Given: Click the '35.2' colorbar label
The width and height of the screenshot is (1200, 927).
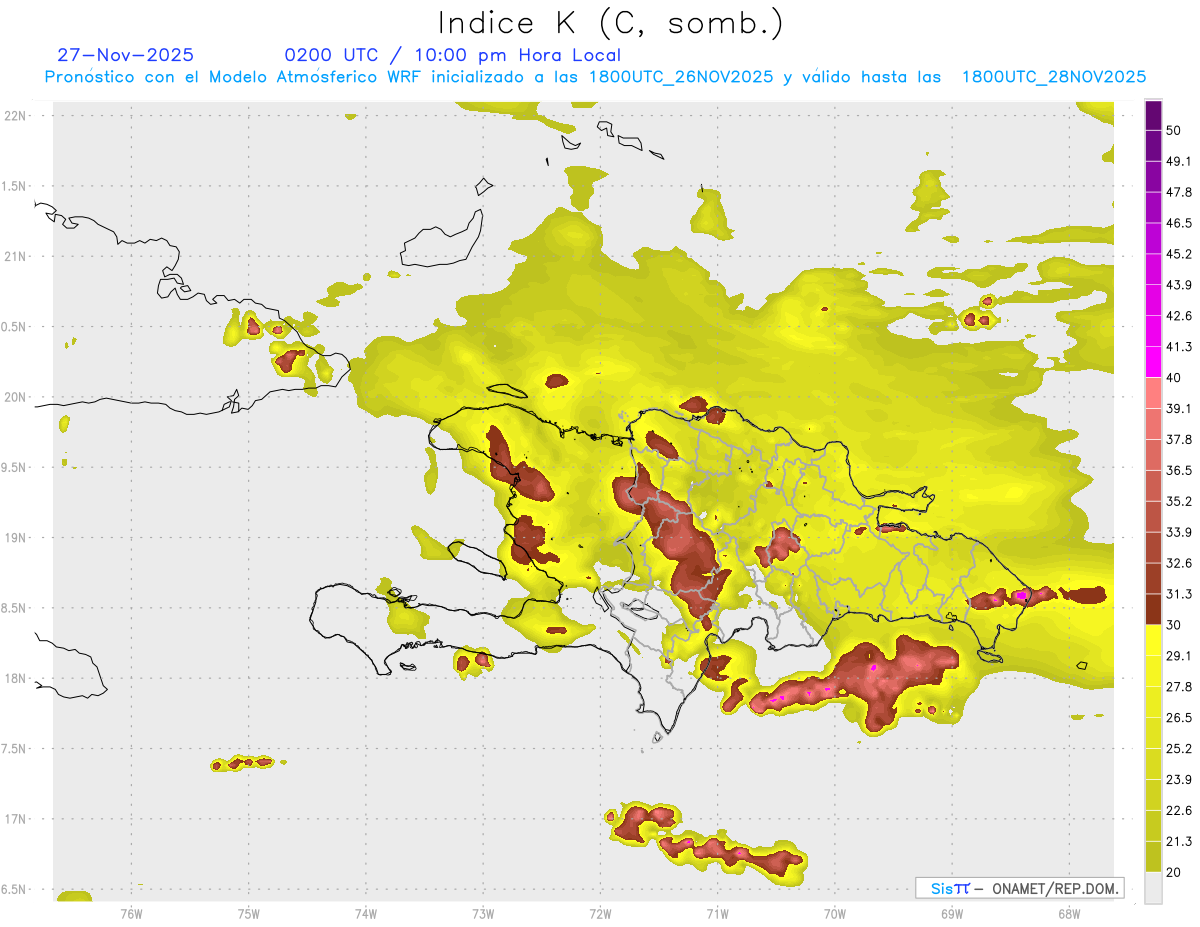Looking at the screenshot, I should (1178, 501).
